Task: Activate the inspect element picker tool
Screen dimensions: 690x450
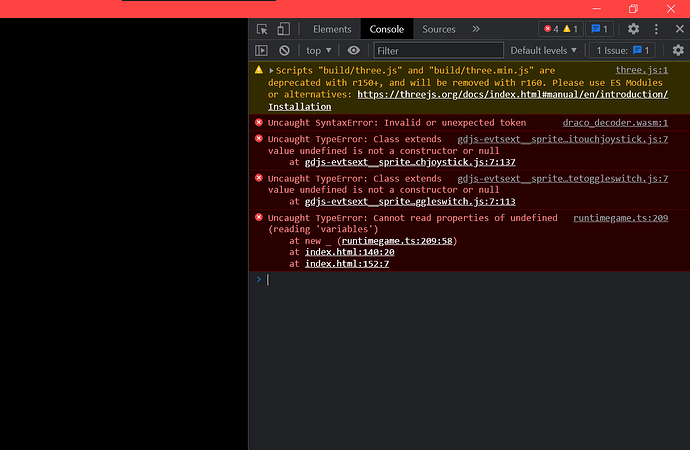Action: point(262,29)
